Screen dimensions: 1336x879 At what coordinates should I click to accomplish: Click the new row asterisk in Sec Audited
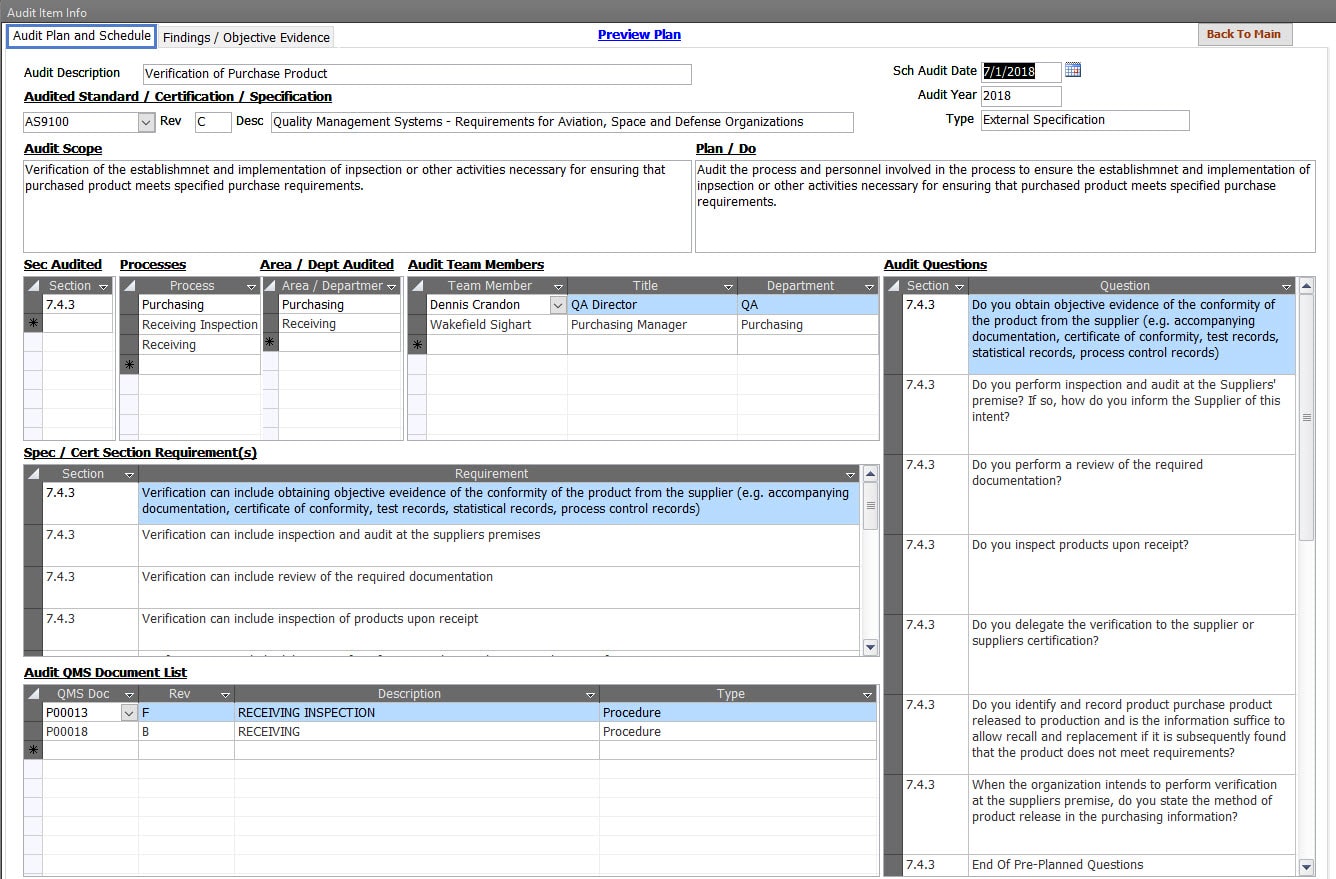(33, 323)
